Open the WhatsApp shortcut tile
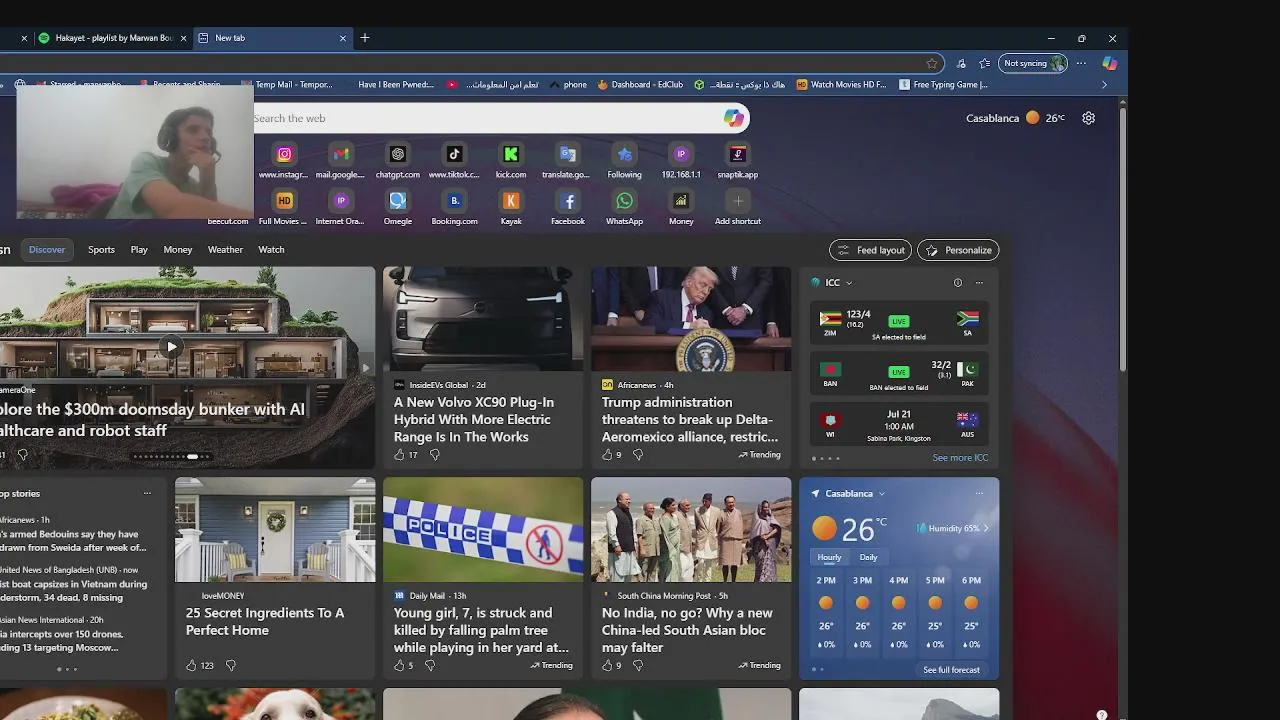 pyautogui.click(x=624, y=201)
